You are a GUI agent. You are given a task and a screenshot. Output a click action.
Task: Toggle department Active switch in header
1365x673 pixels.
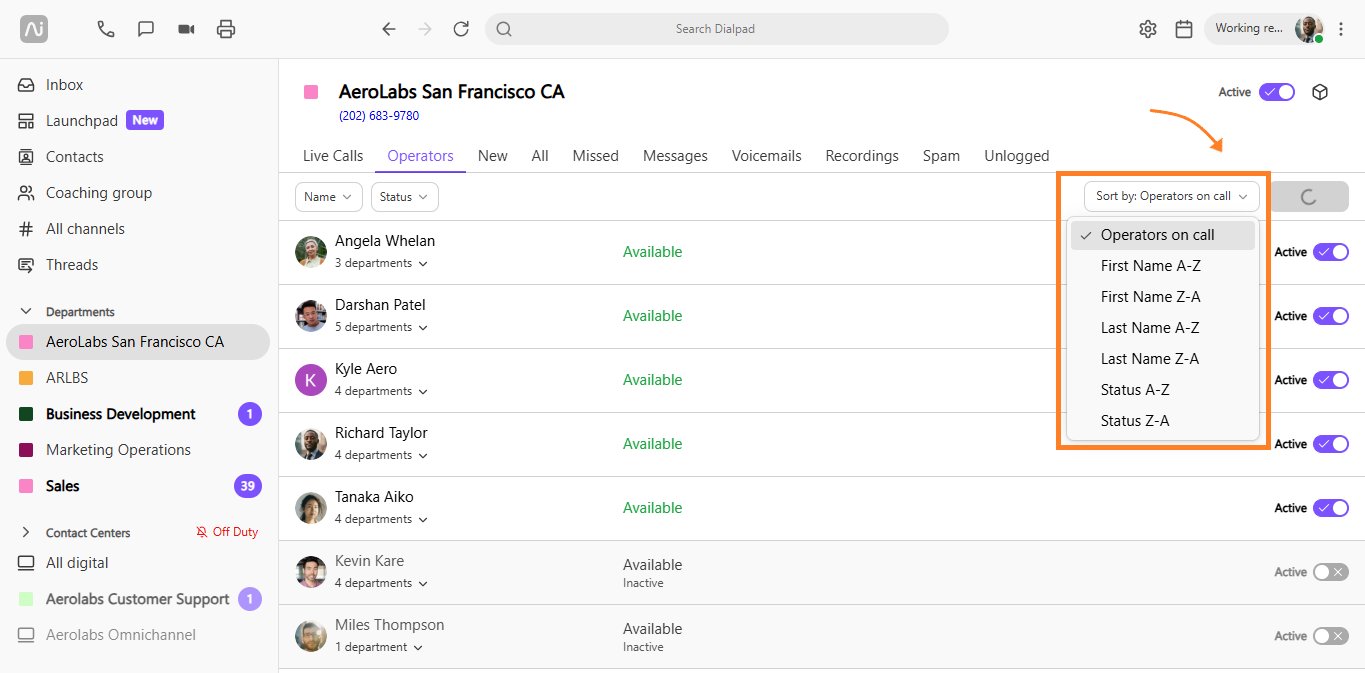1277,92
